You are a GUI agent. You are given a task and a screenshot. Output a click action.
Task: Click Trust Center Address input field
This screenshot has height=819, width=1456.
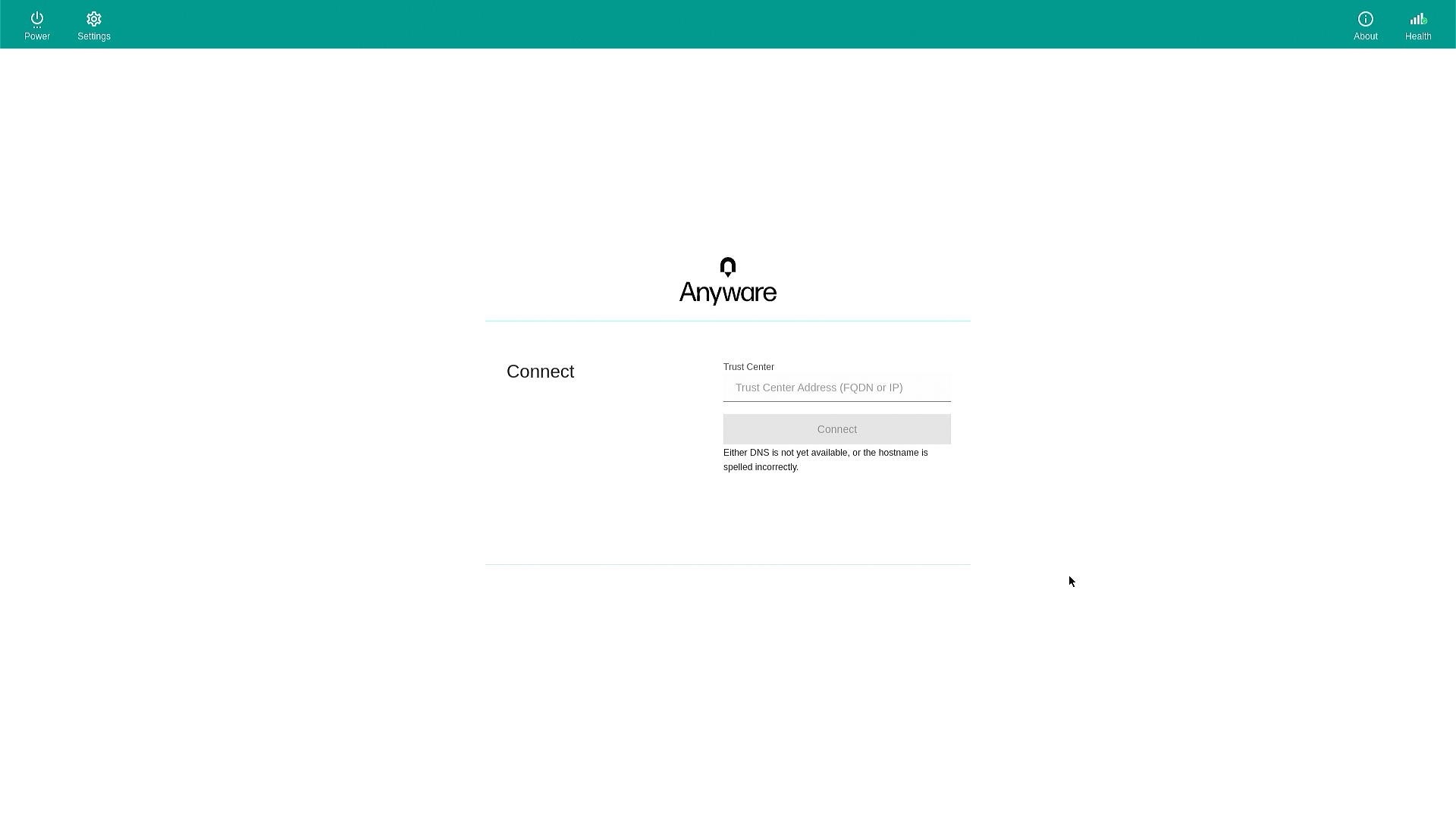point(837,387)
